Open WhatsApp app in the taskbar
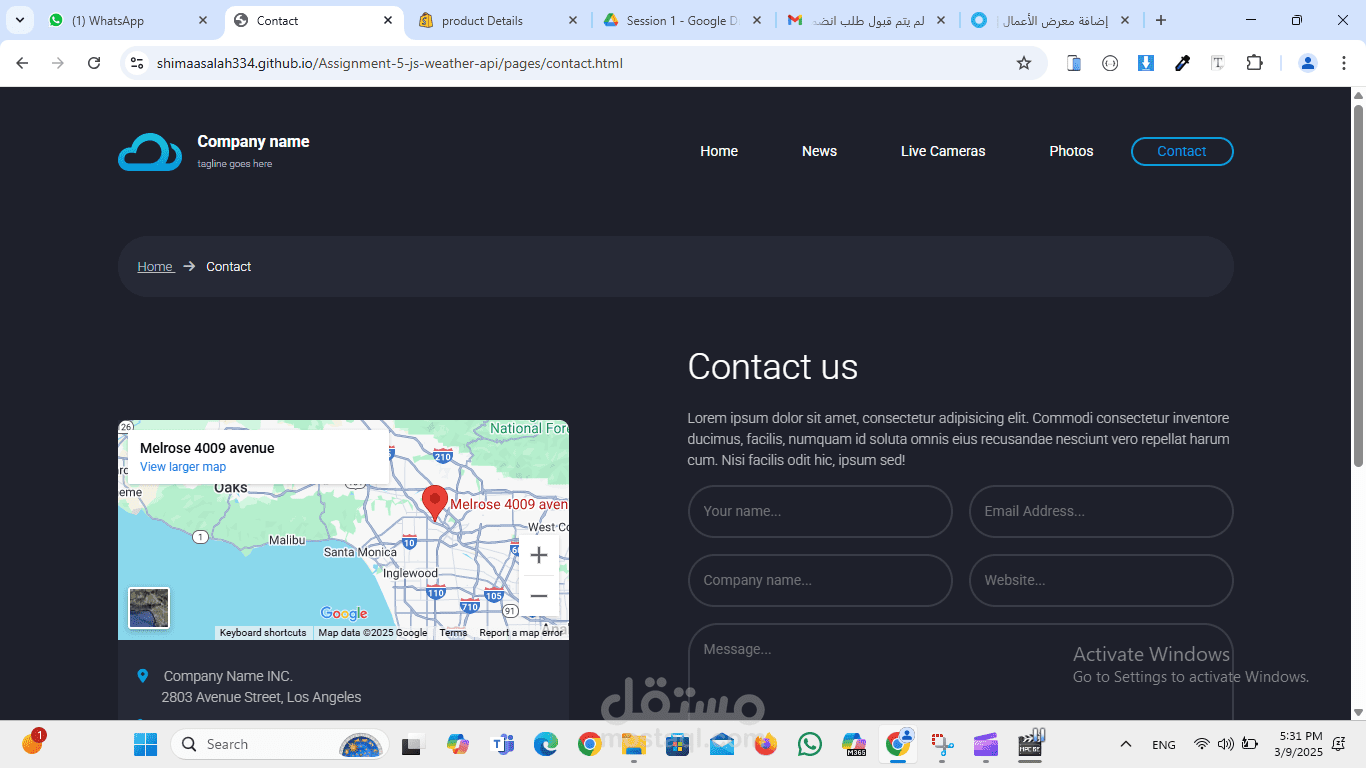Screen dimensions: 1366x768 pos(810,744)
